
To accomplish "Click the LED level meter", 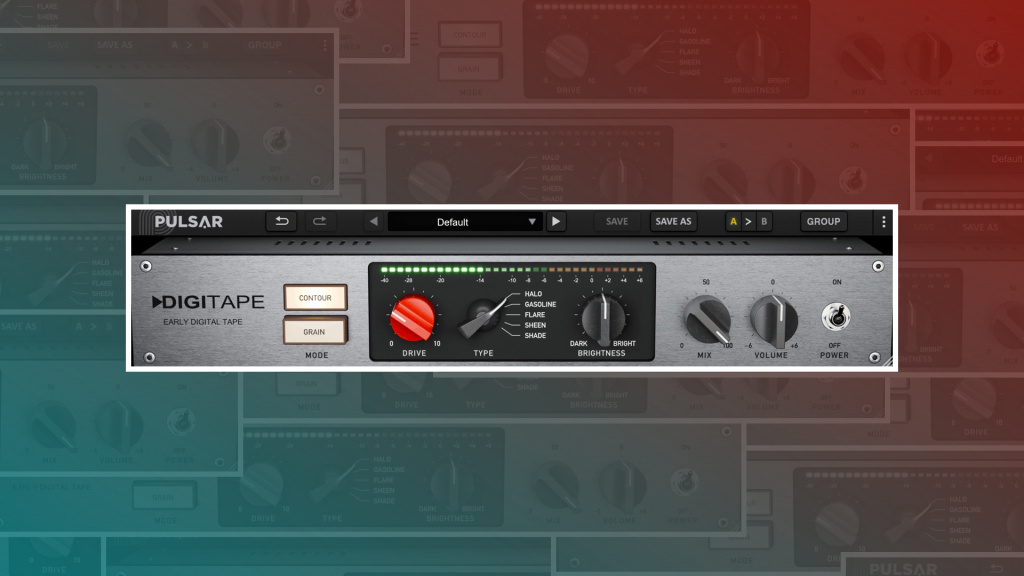I will [x=511, y=269].
